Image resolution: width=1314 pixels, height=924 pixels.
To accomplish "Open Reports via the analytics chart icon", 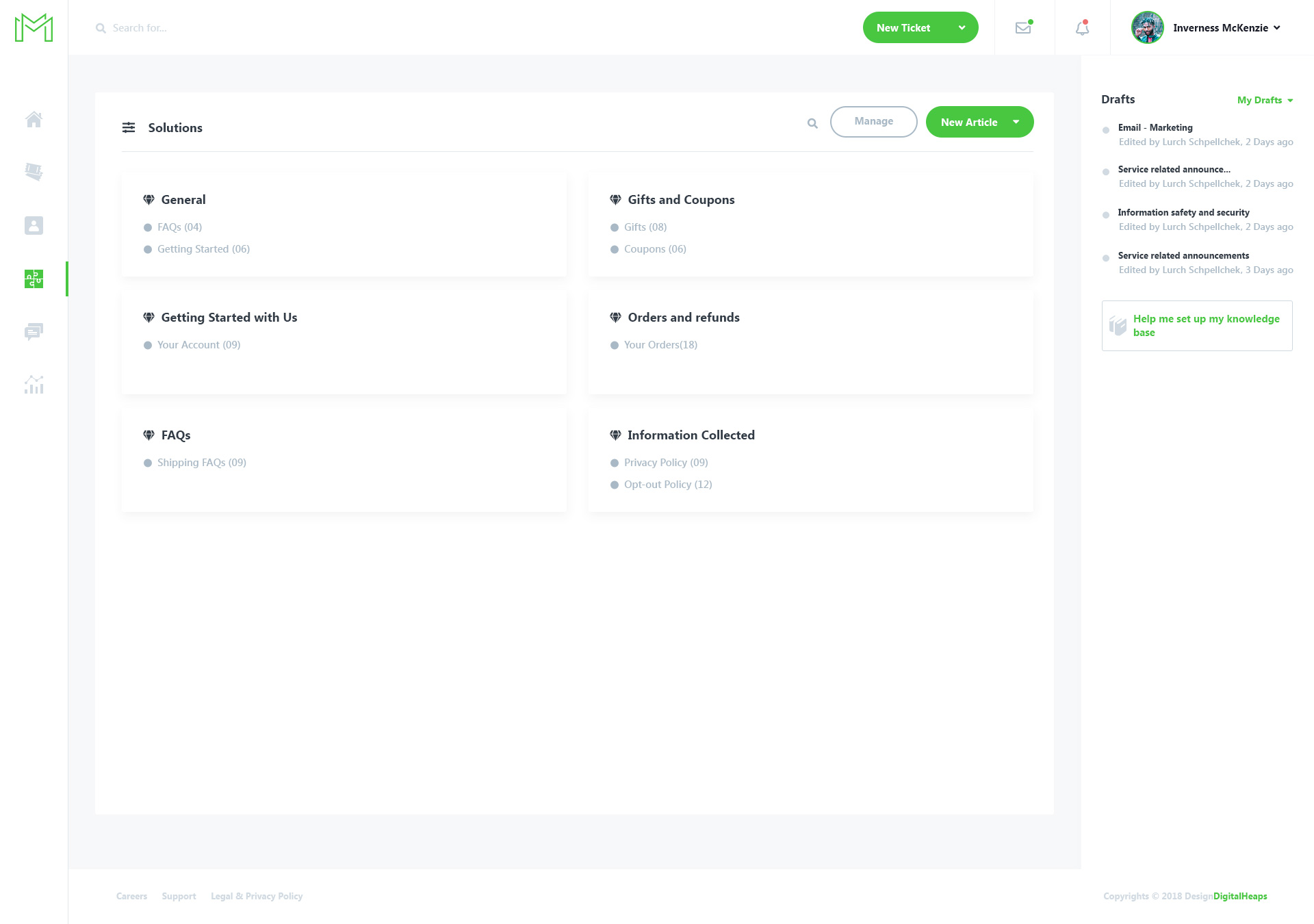I will click(34, 385).
